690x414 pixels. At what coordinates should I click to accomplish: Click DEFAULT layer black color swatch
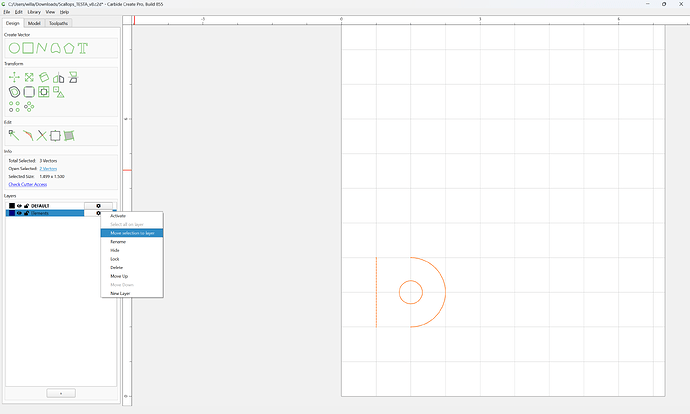click(x=12, y=206)
